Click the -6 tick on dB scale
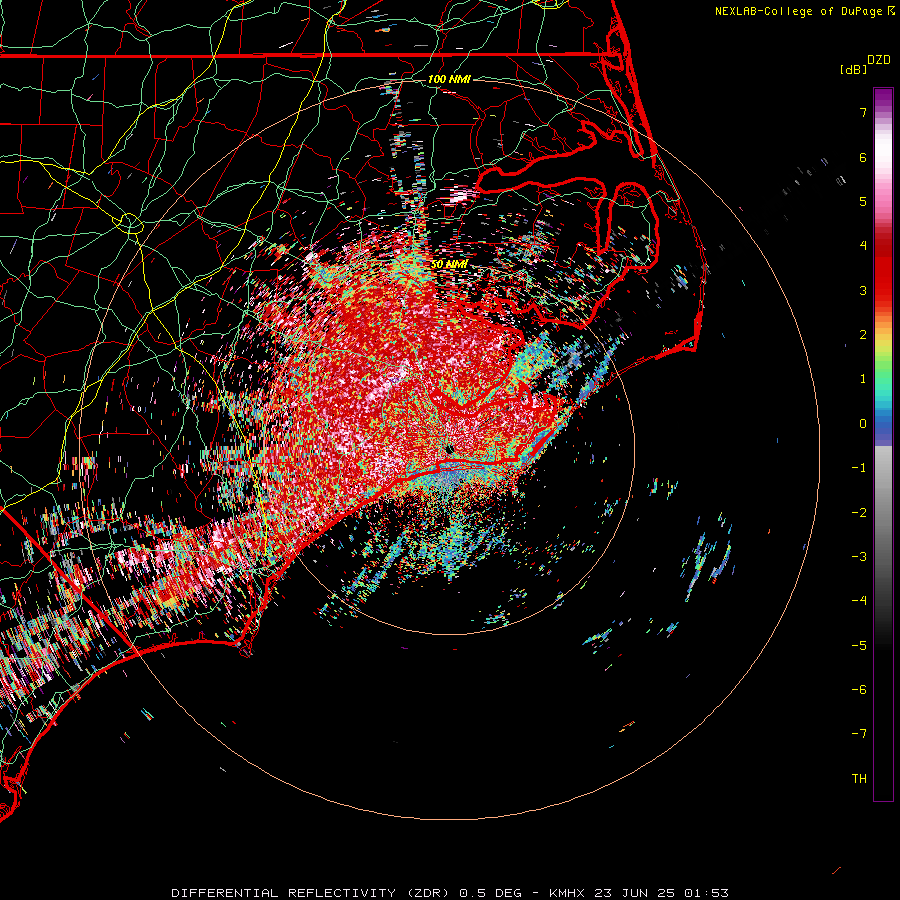The width and height of the screenshot is (900, 900). (x=859, y=689)
